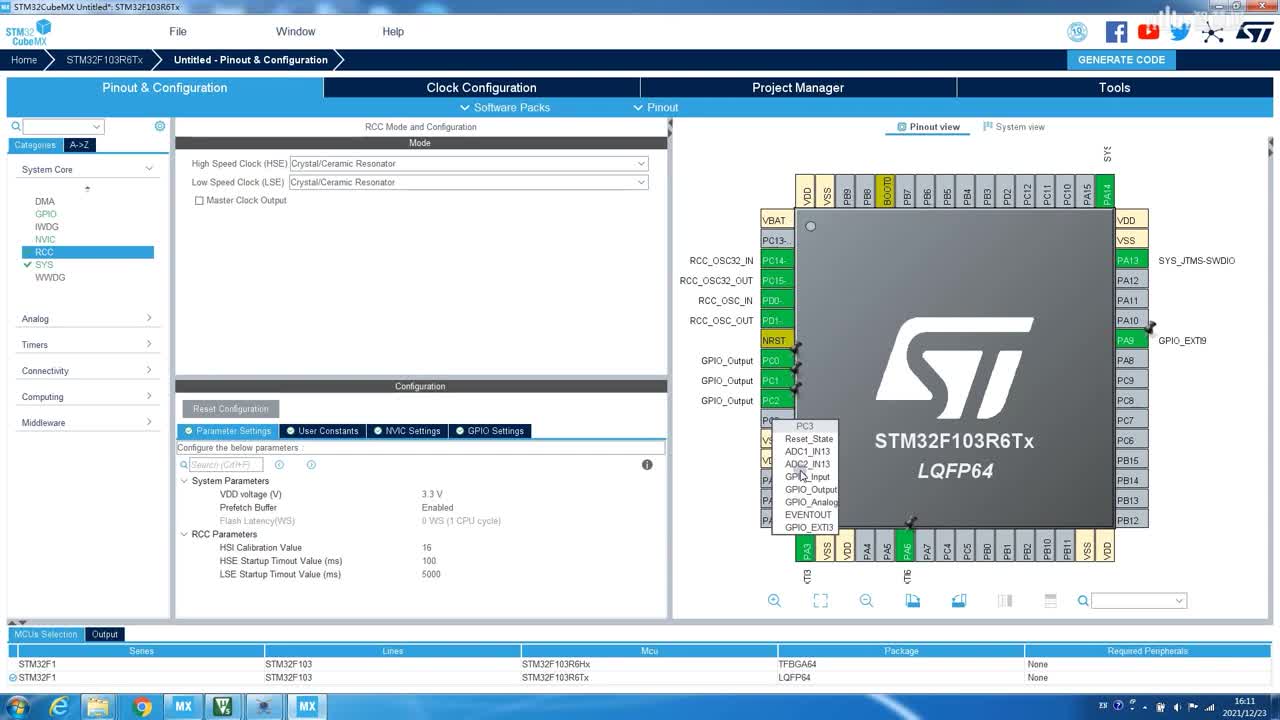Select the A->Z tab
Image resolution: width=1280 pixels, height=720 pixels.
coord(79,145)
